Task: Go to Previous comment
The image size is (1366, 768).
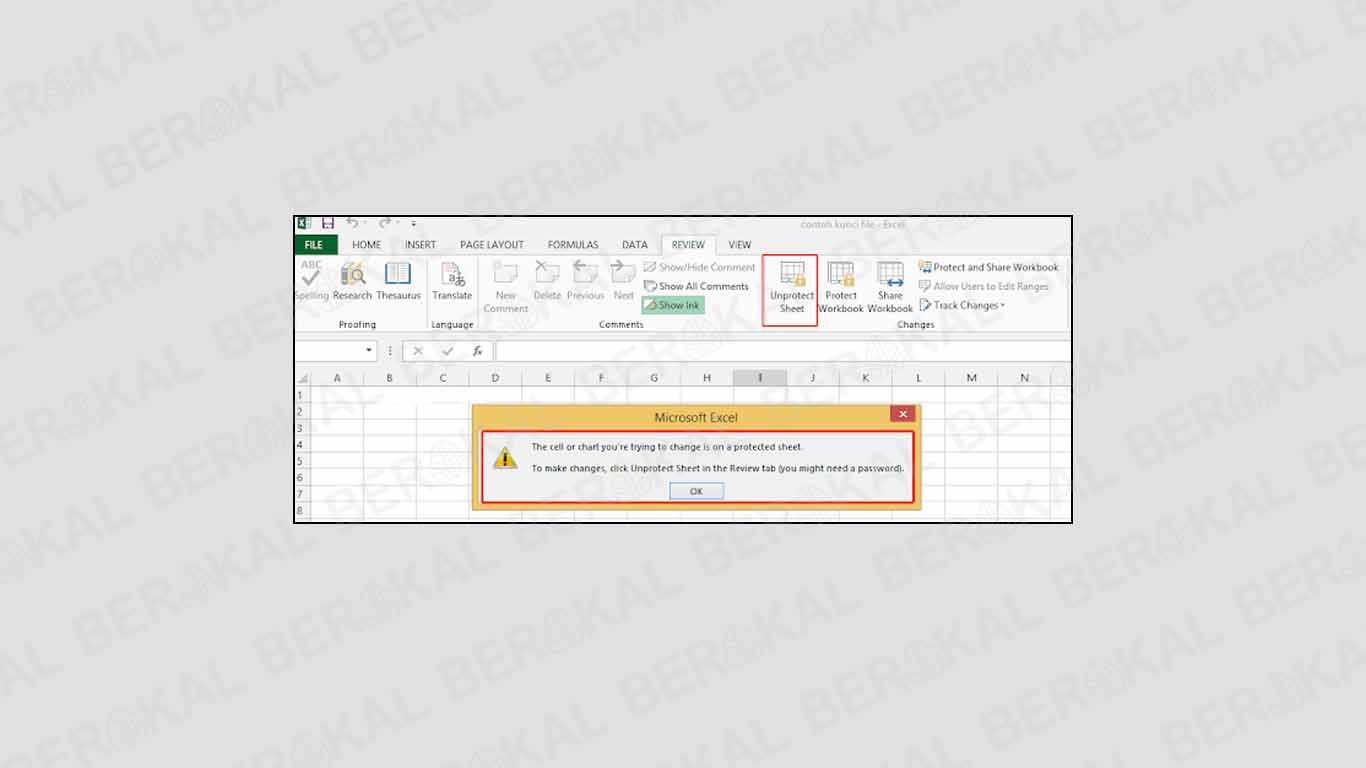Action: click(585, 280)
